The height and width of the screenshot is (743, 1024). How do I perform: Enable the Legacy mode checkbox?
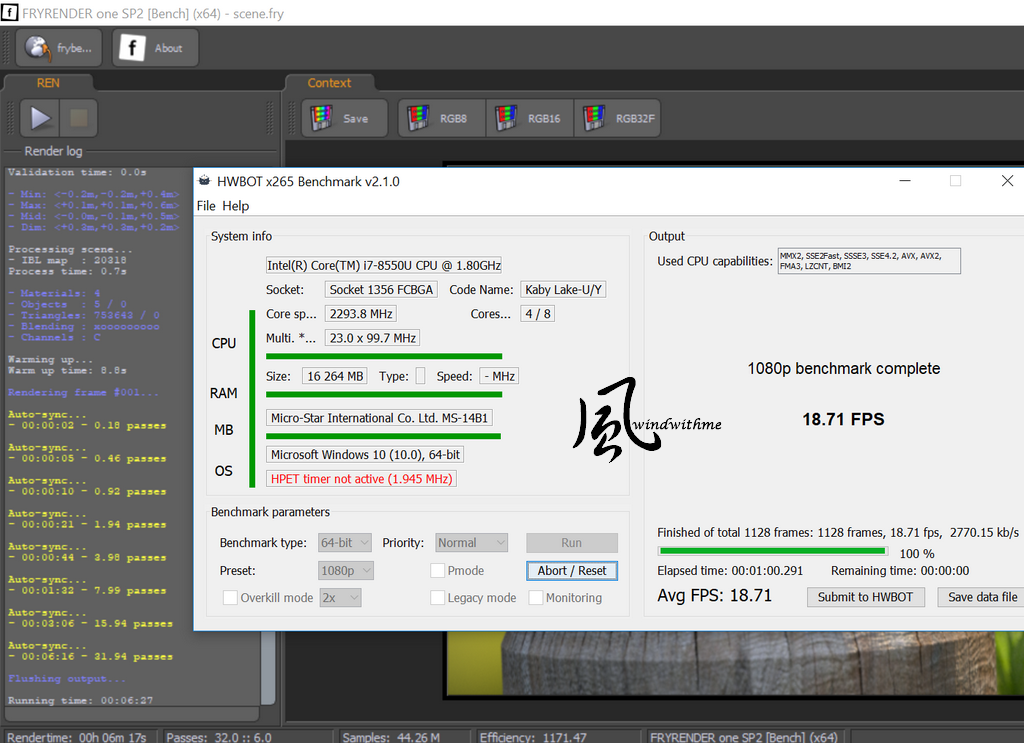point(438,598)
